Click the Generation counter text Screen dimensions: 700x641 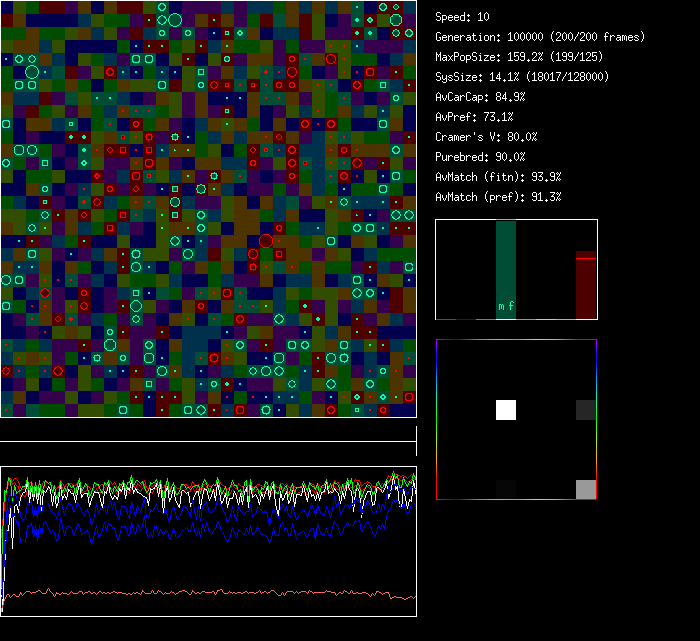pos(540,37)
